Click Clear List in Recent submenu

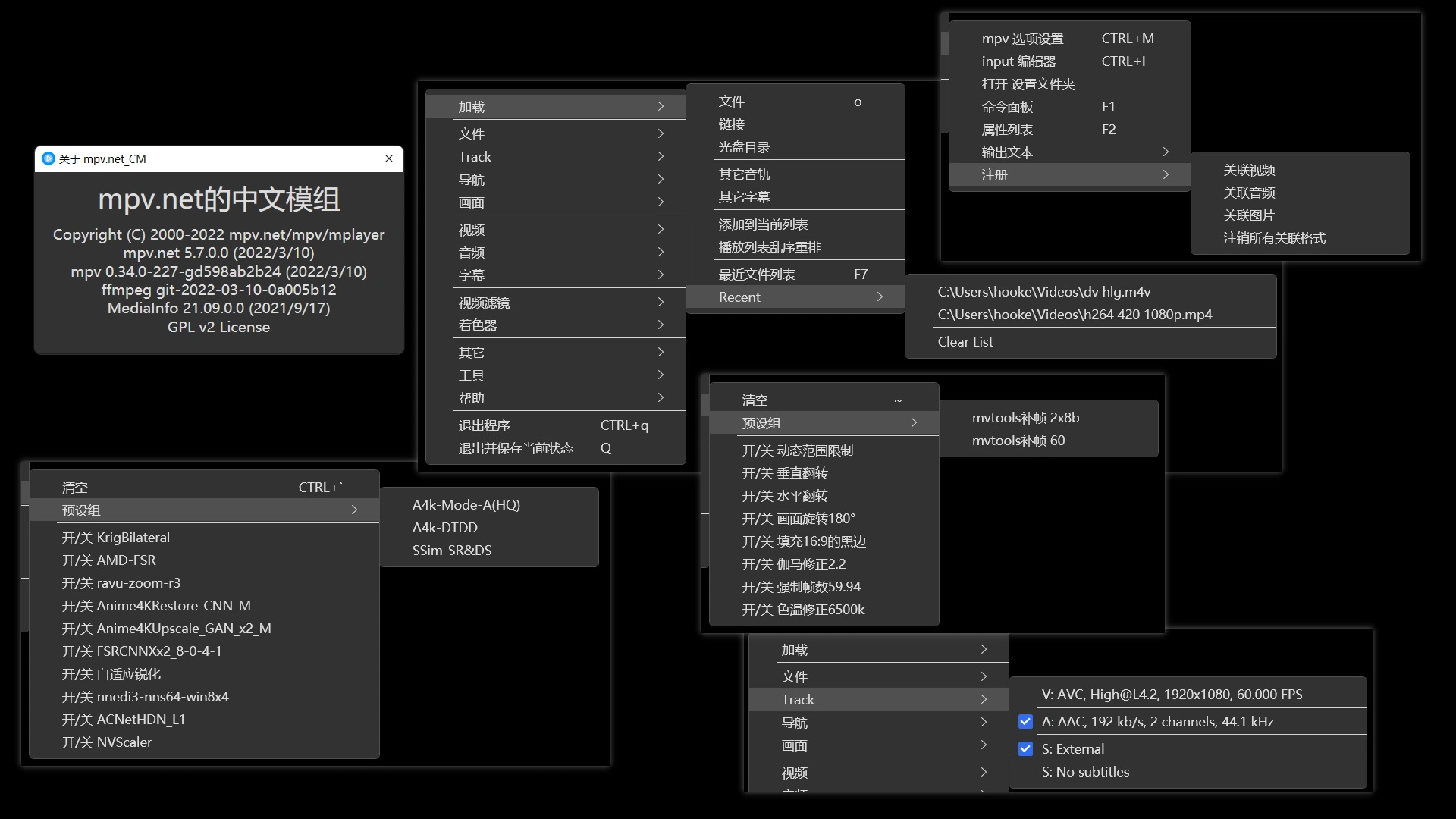click(x=1090, y=342)
